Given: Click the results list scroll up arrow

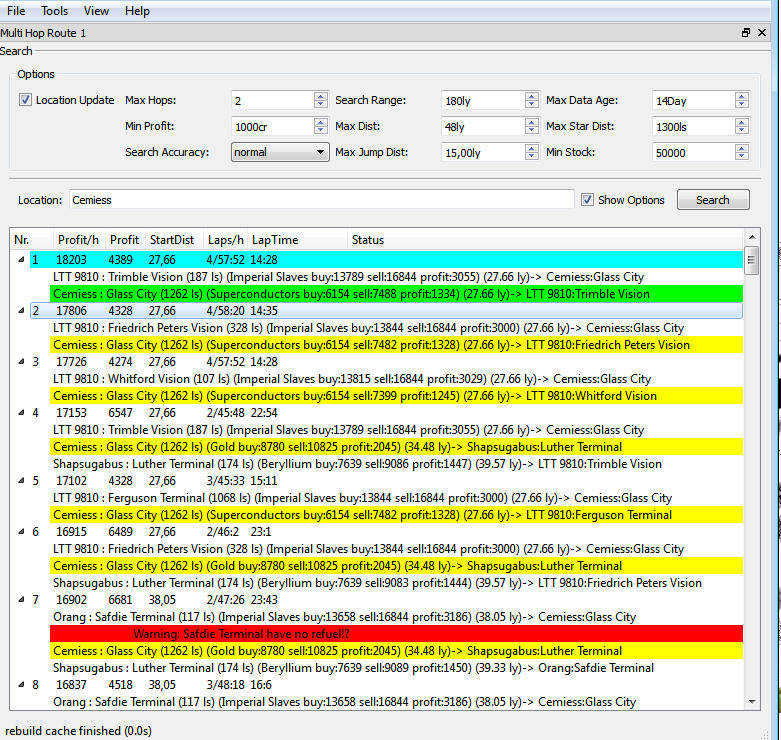Looking at the screenshot, I should [x=752, y=237].
